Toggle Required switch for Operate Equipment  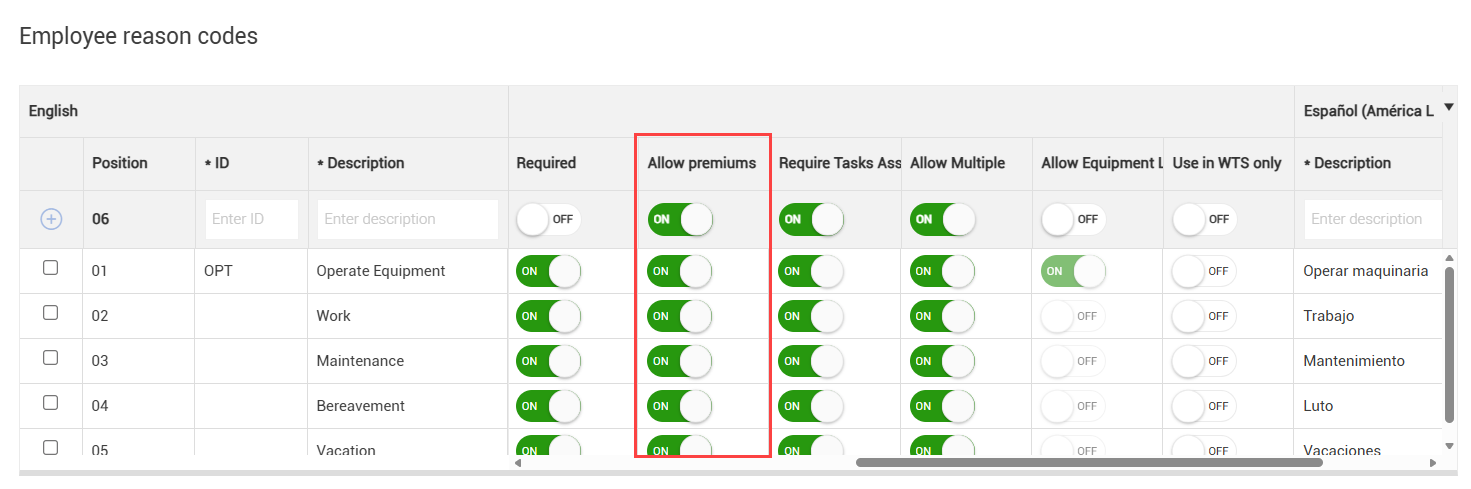pos(548,271)
